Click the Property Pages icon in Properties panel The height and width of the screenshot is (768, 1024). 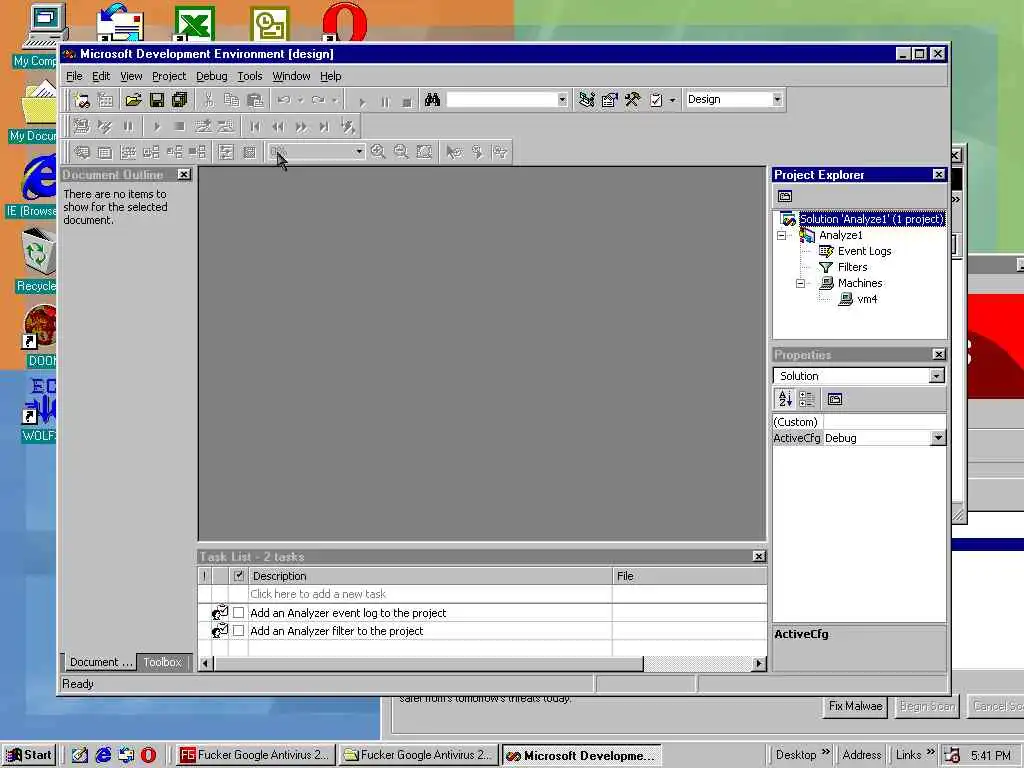[835, 399]
